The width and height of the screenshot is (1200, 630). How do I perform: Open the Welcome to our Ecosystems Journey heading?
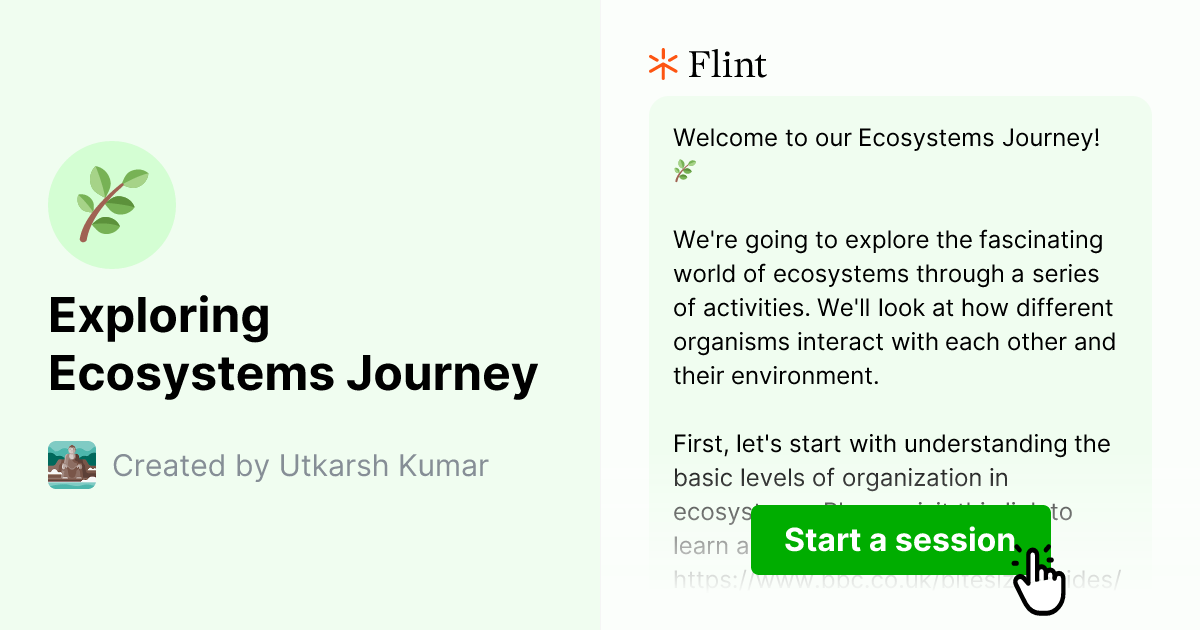[x=888, y=138]
